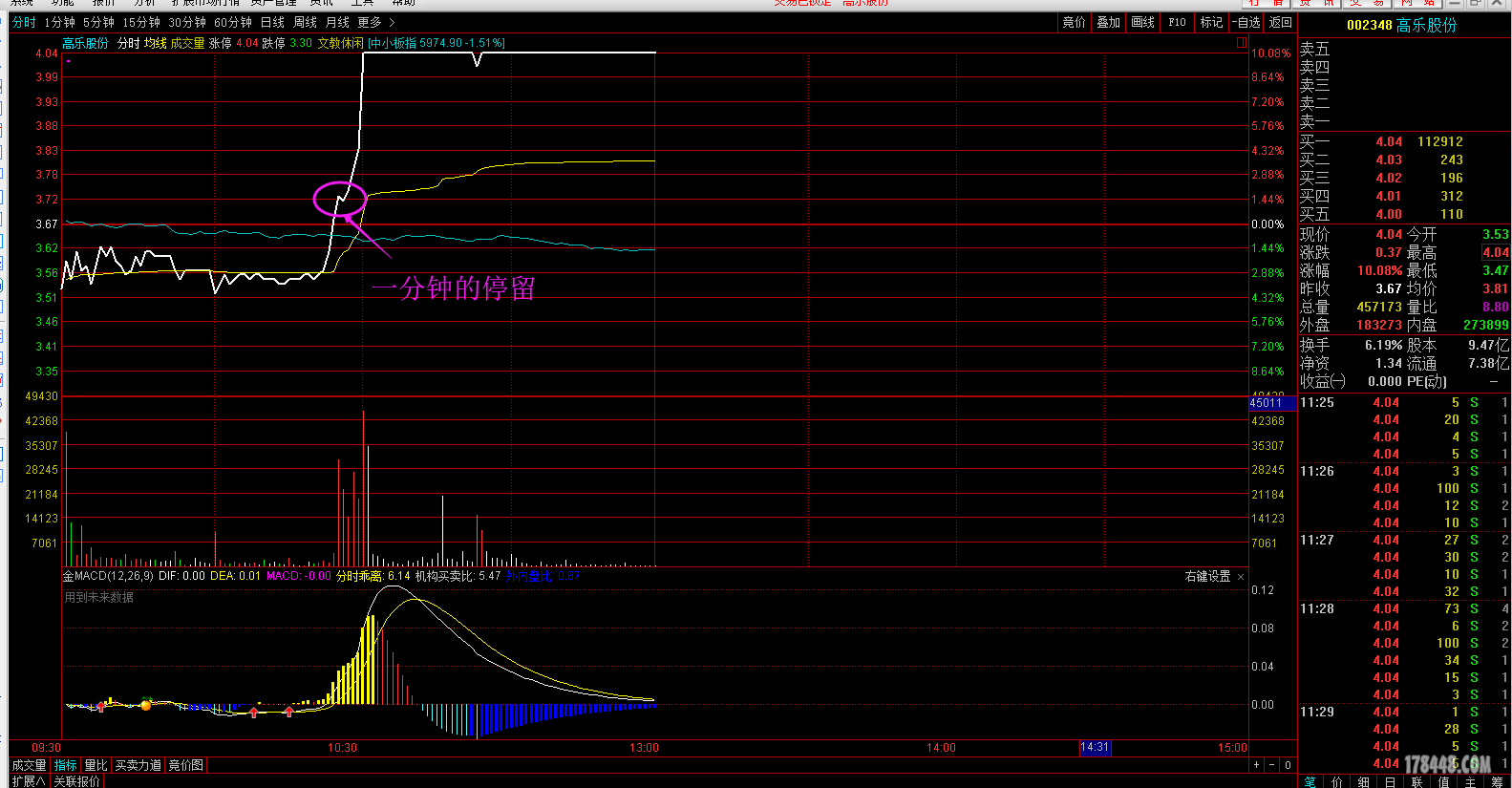1512x788 pixels.
Task: Select the 值 tab at bottom right
Action: [1443, 782]
